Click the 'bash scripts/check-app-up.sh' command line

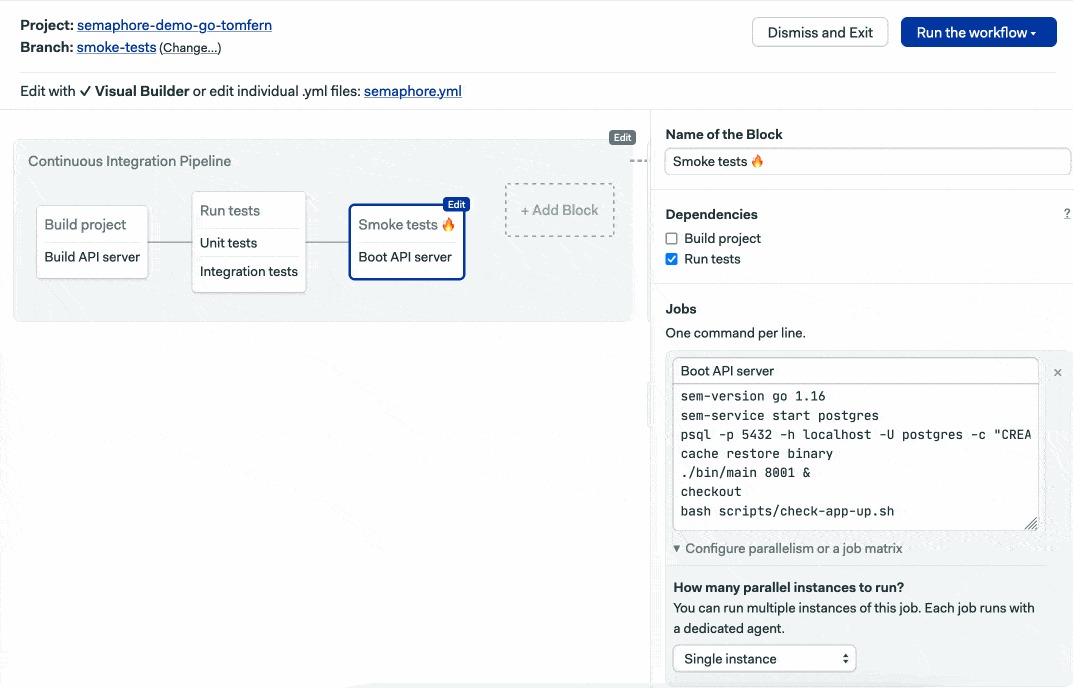(x=787, y=511)
